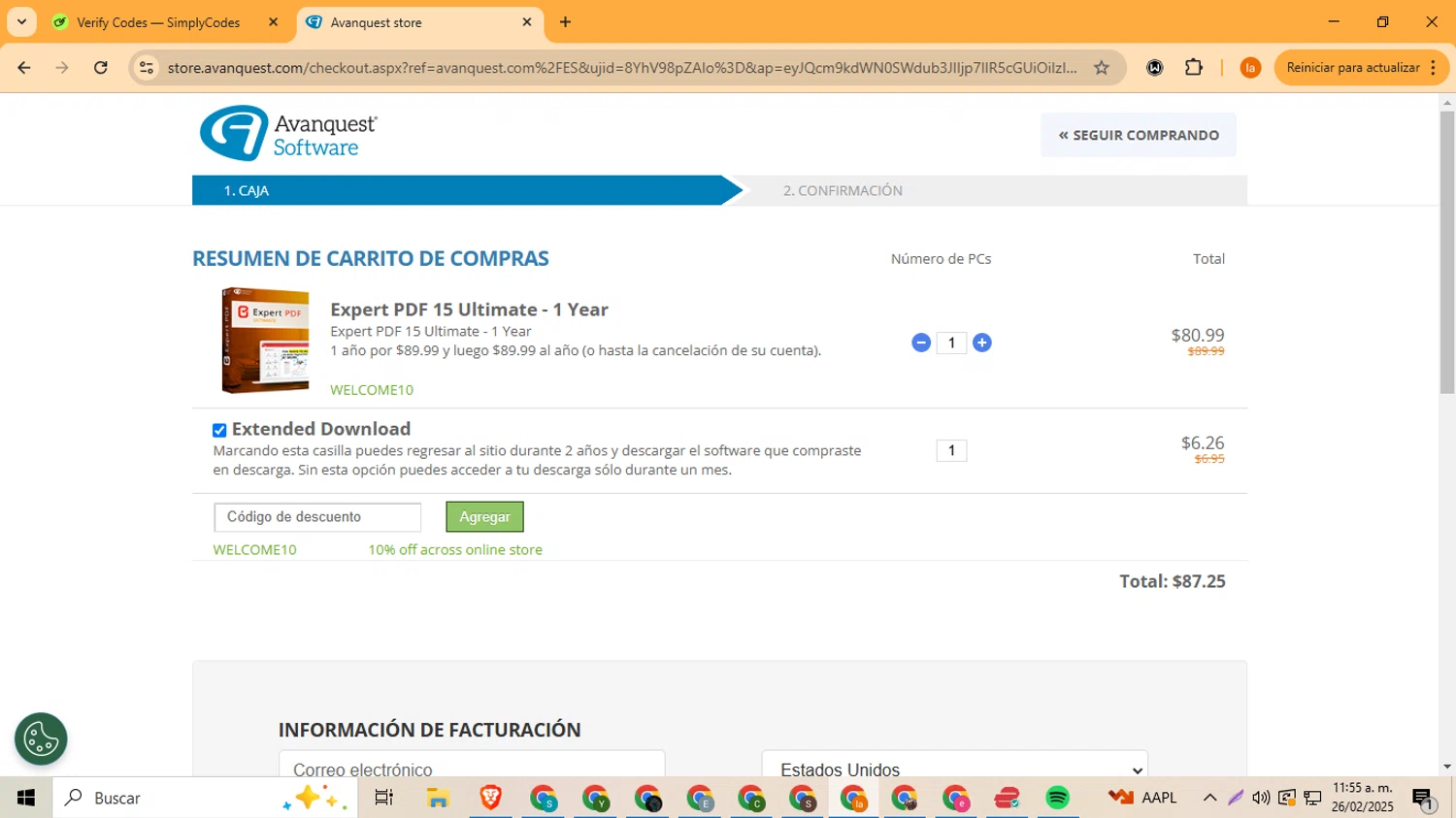Click the Windows Buscar search box

coord(205,798)
